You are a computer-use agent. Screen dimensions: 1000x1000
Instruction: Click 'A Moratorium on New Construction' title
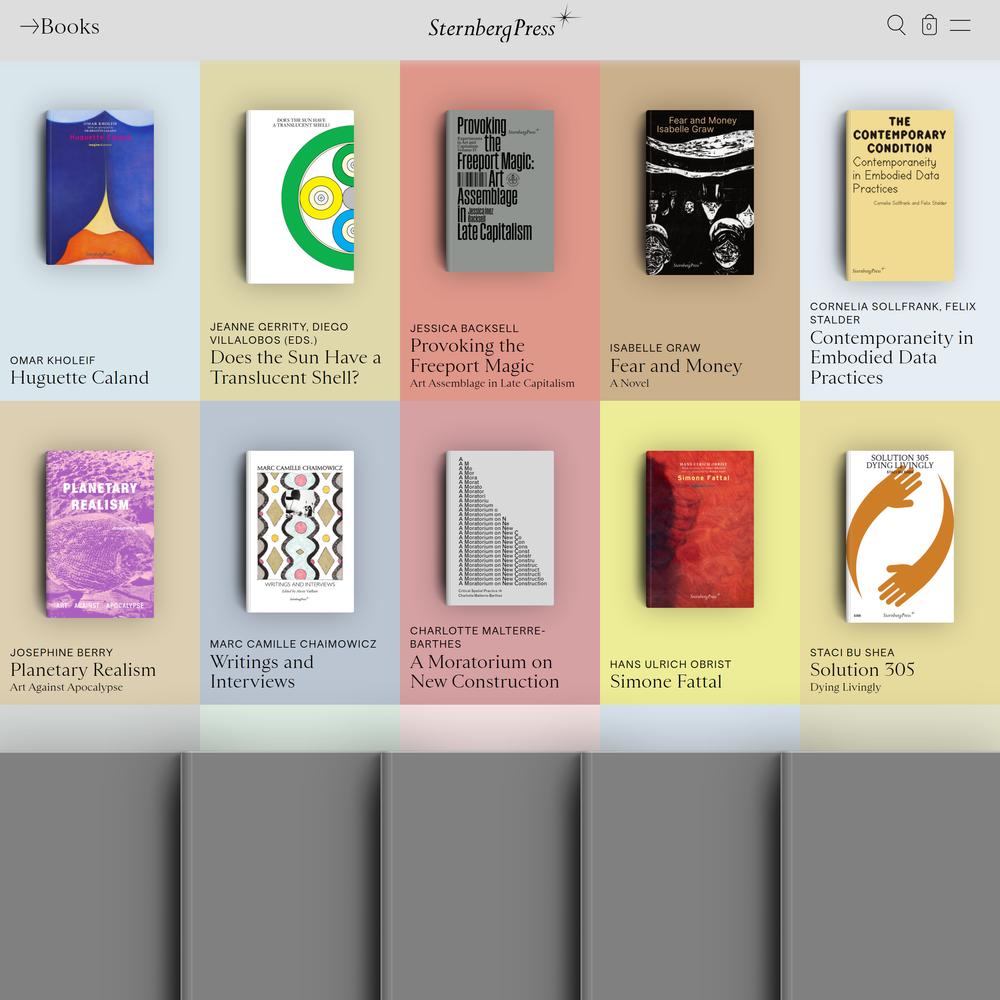coord(485,672)
